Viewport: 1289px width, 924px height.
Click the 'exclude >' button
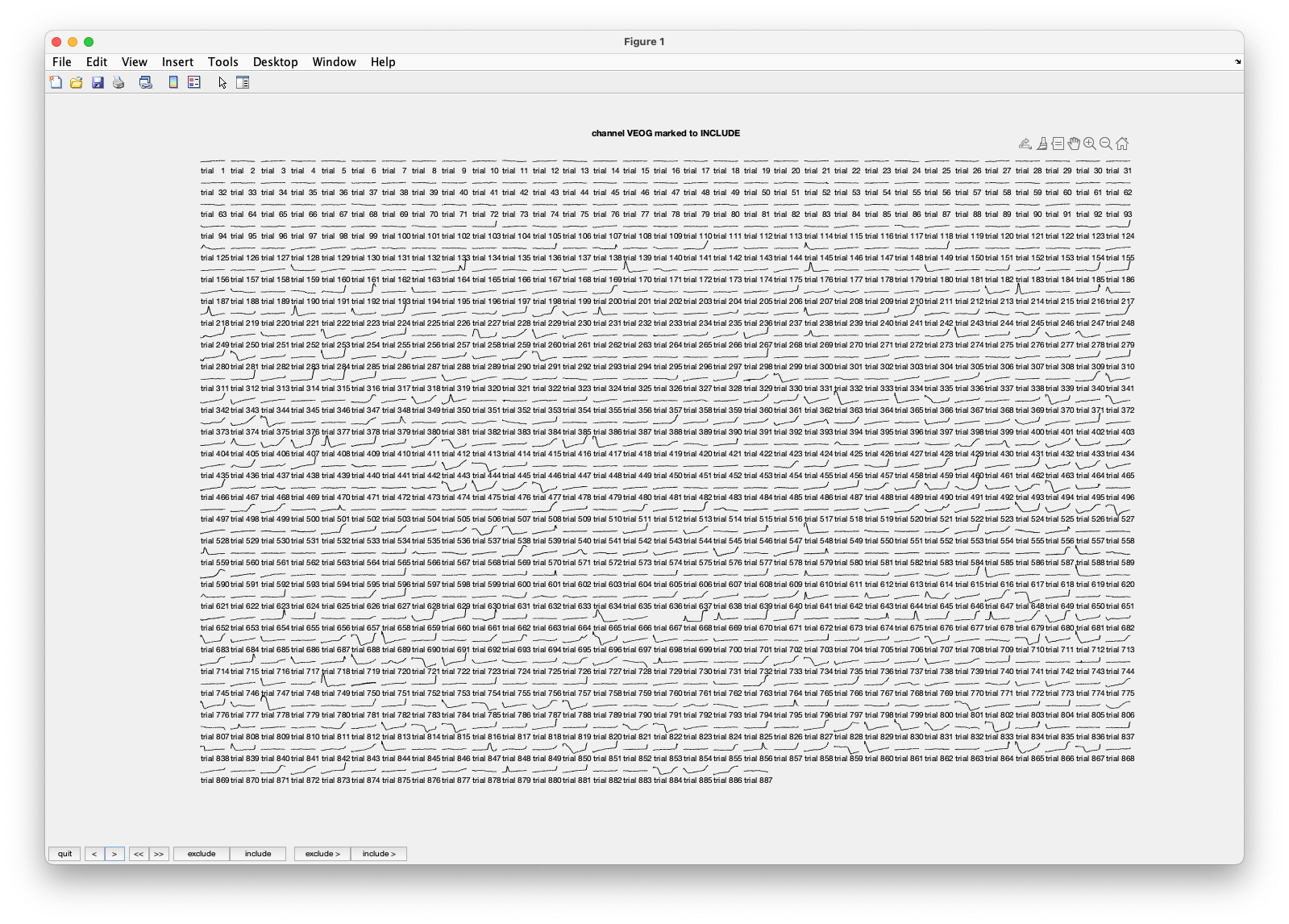click(x=322, y=854)
